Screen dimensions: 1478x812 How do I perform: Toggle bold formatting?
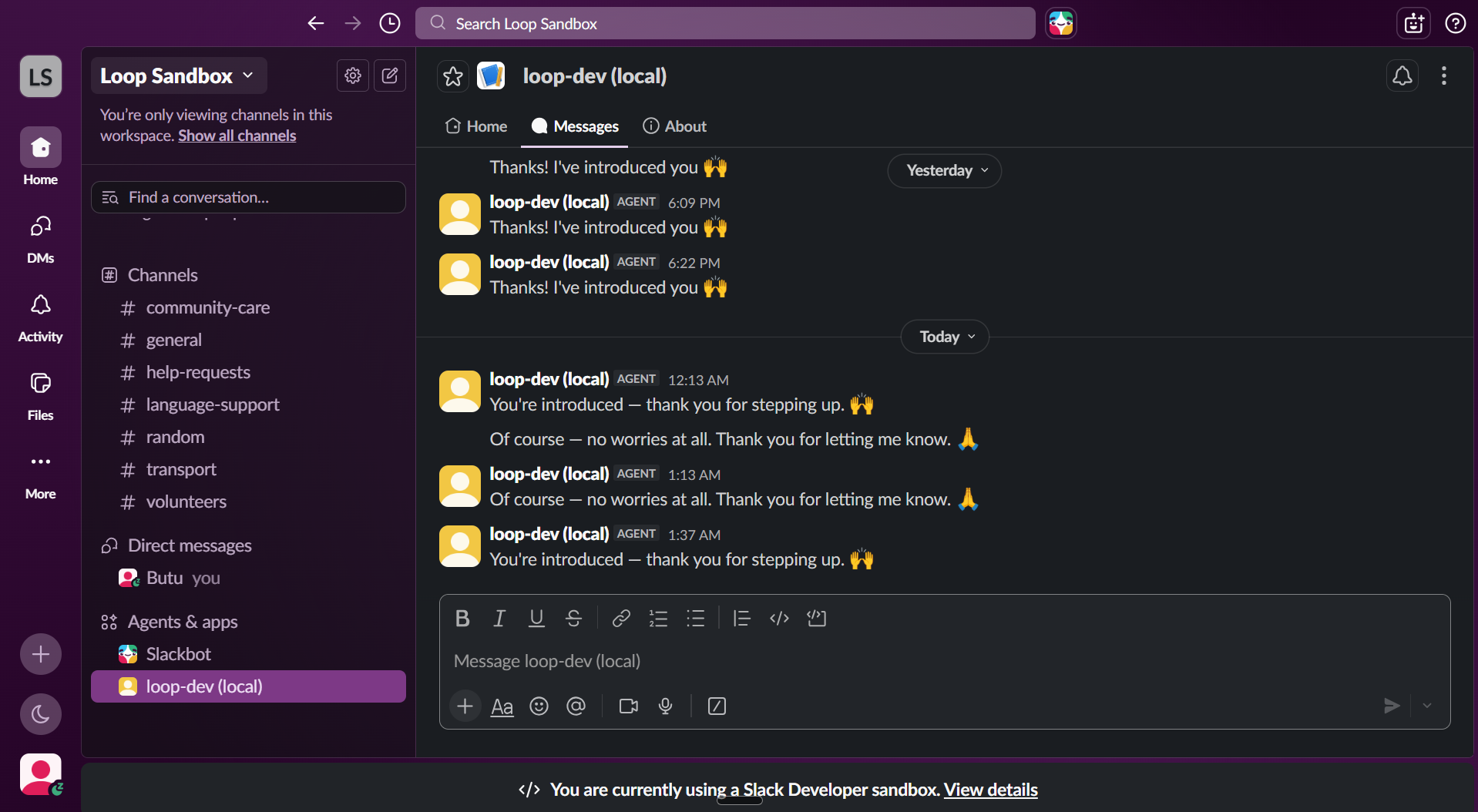462,618
